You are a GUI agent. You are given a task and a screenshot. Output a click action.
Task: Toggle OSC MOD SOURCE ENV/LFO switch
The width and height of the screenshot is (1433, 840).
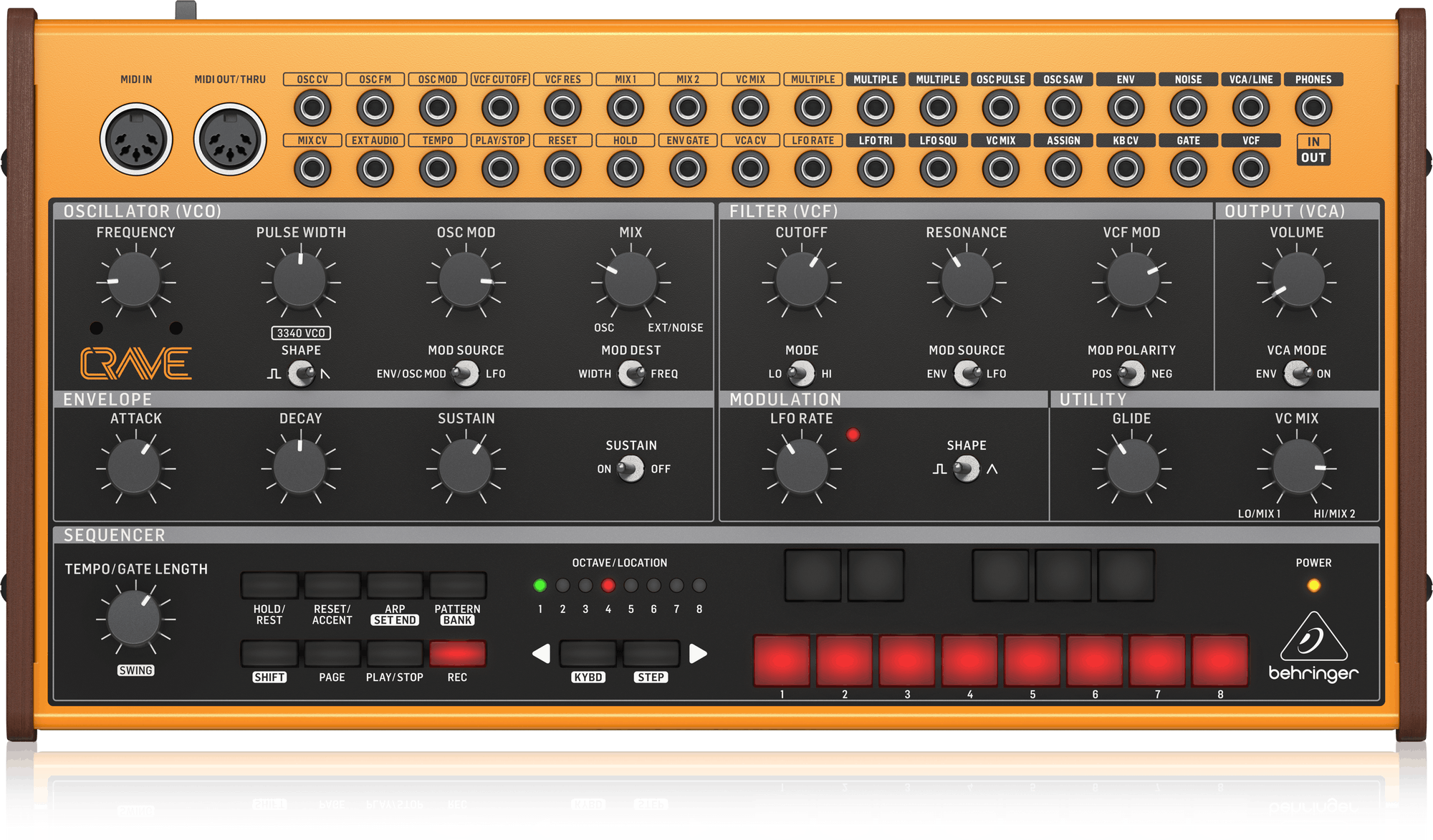466,374
